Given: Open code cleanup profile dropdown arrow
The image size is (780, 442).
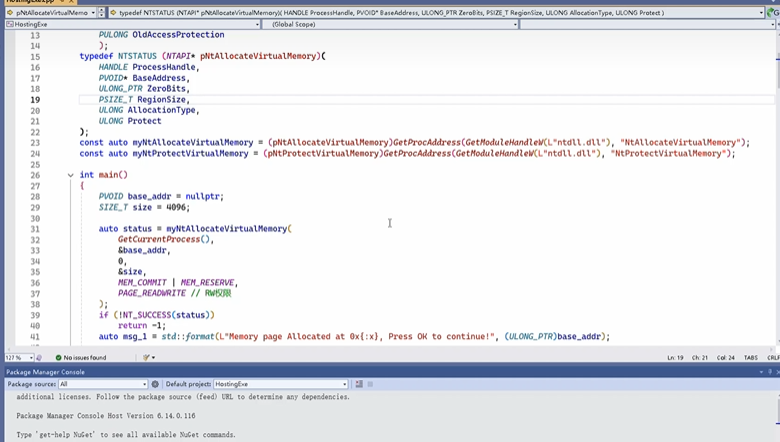Looking at the screenshot, I should click(x=153, y=357).
